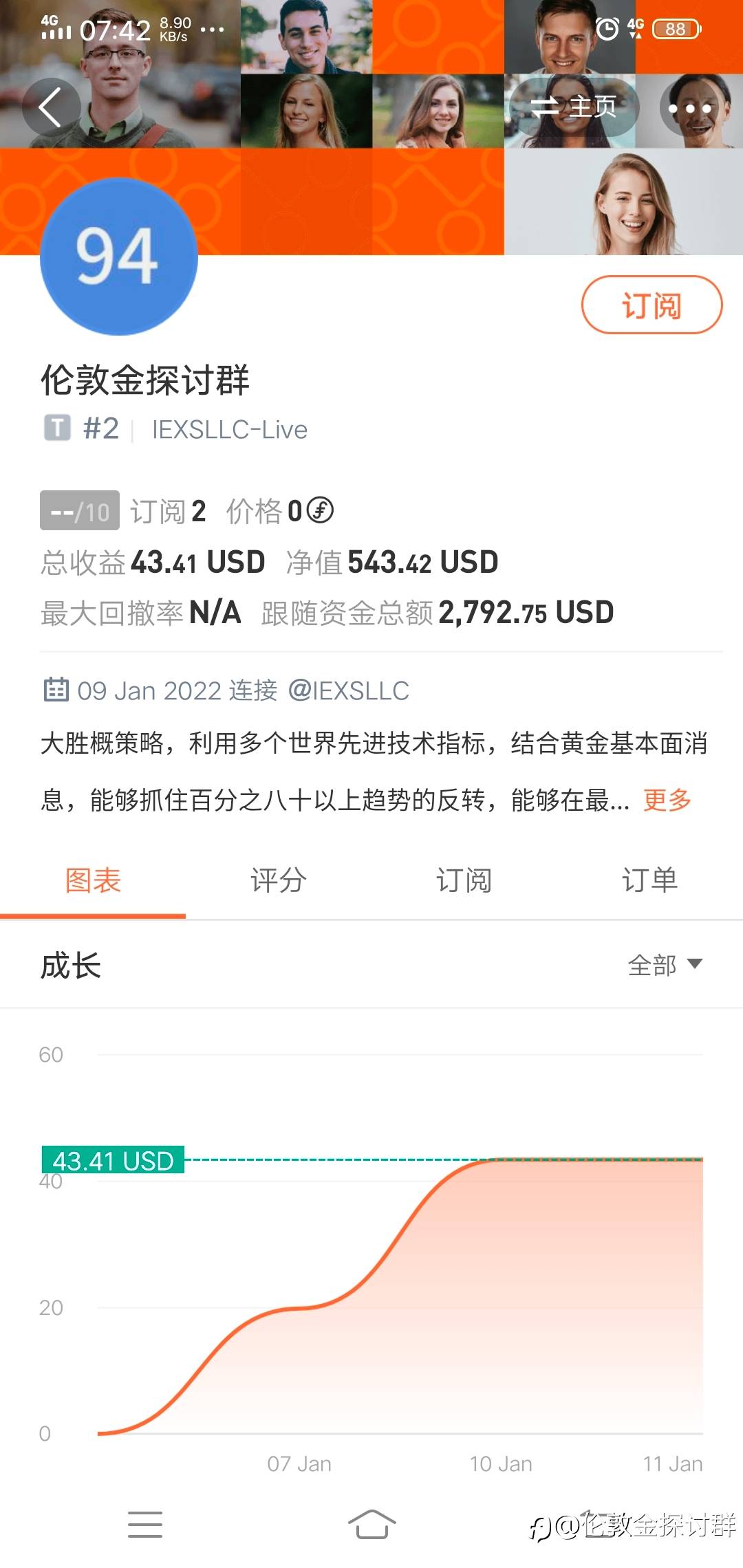The width and height of the screenshot is (743, 1568).
Task: Switch to the 订单 tab
Action: point(649,880)
